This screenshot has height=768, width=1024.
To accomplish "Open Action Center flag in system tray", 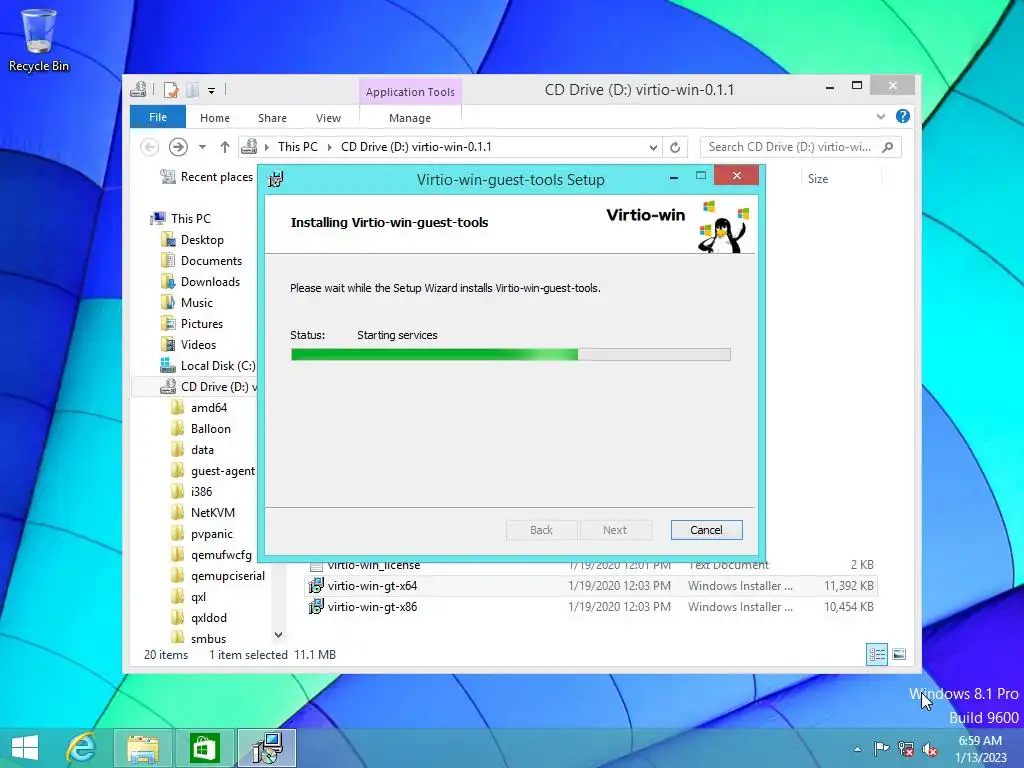I will (x=881, y=749).
